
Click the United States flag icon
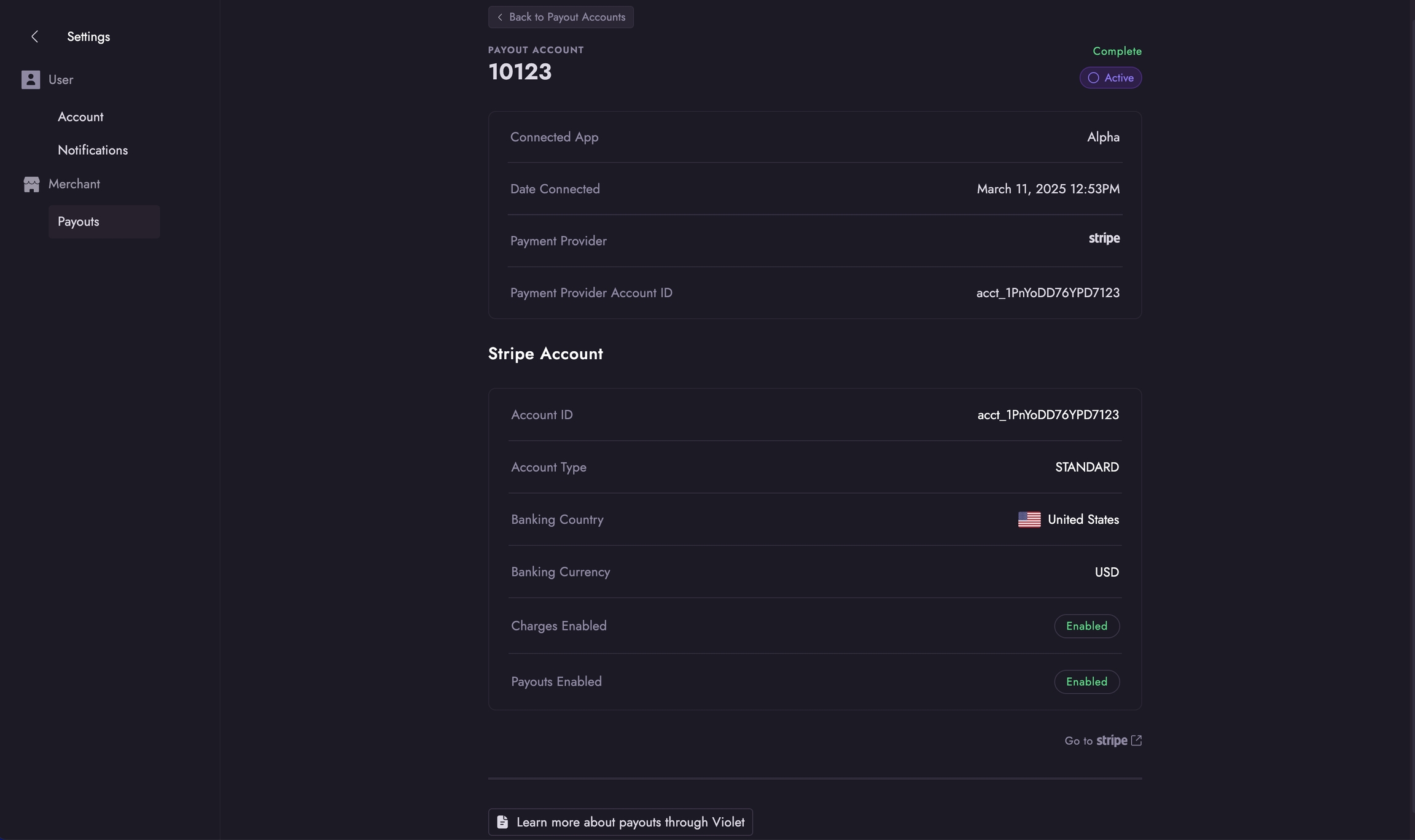1029,519
